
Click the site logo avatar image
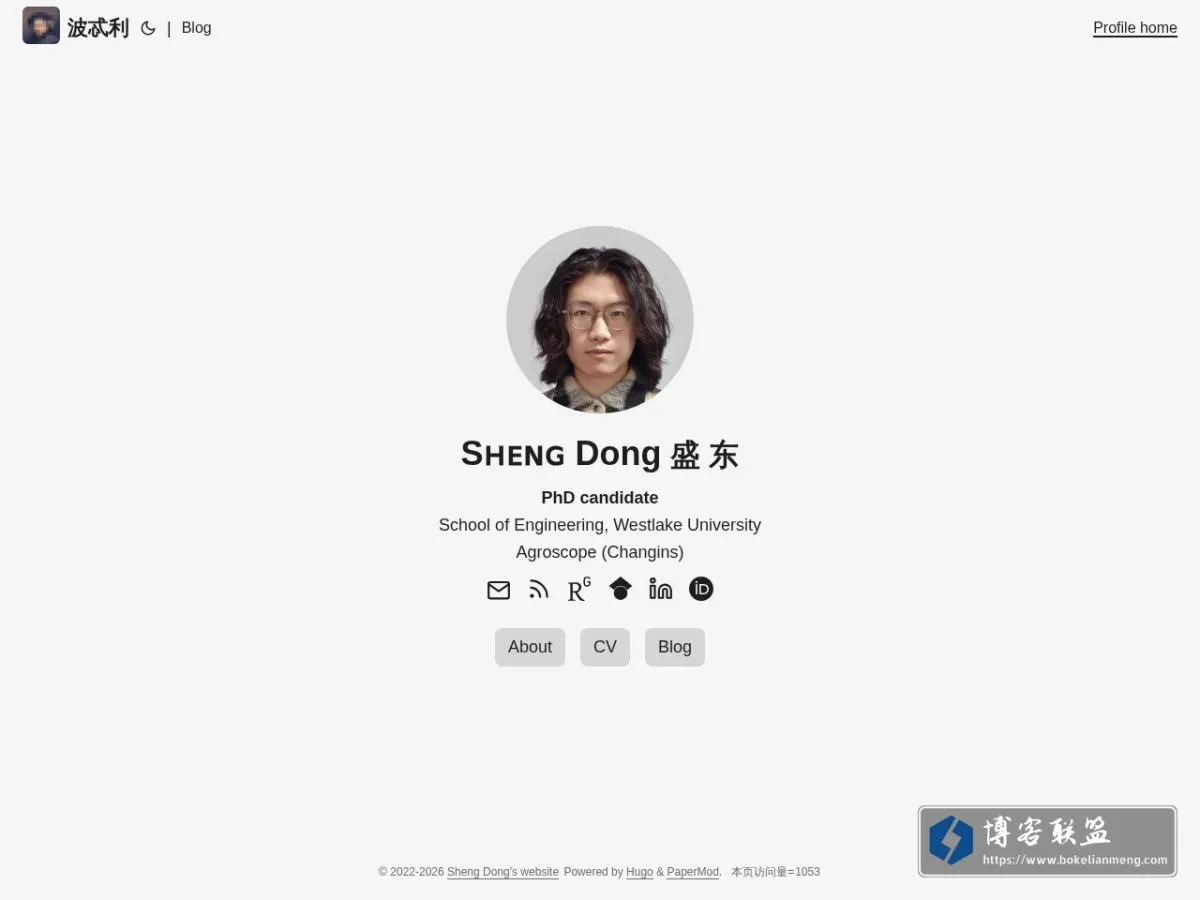point(41,26)
